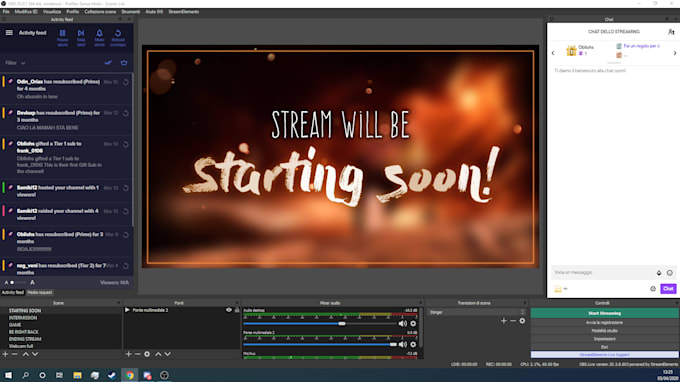Replay the Semihf2 raided your channel alert
This screenshot has height=382, width=680.
click(126, 211)
